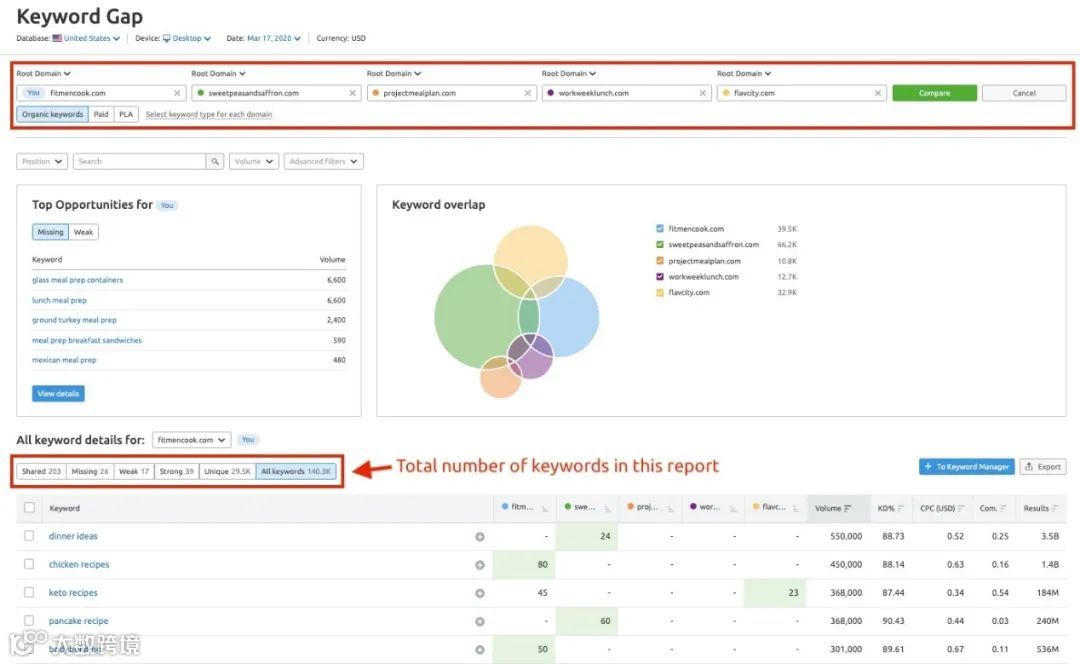Open fitmencook.com keyword details domain selector
This screenshot has width=1080, height=664.
pyautogui.click(x=191, y=440)
